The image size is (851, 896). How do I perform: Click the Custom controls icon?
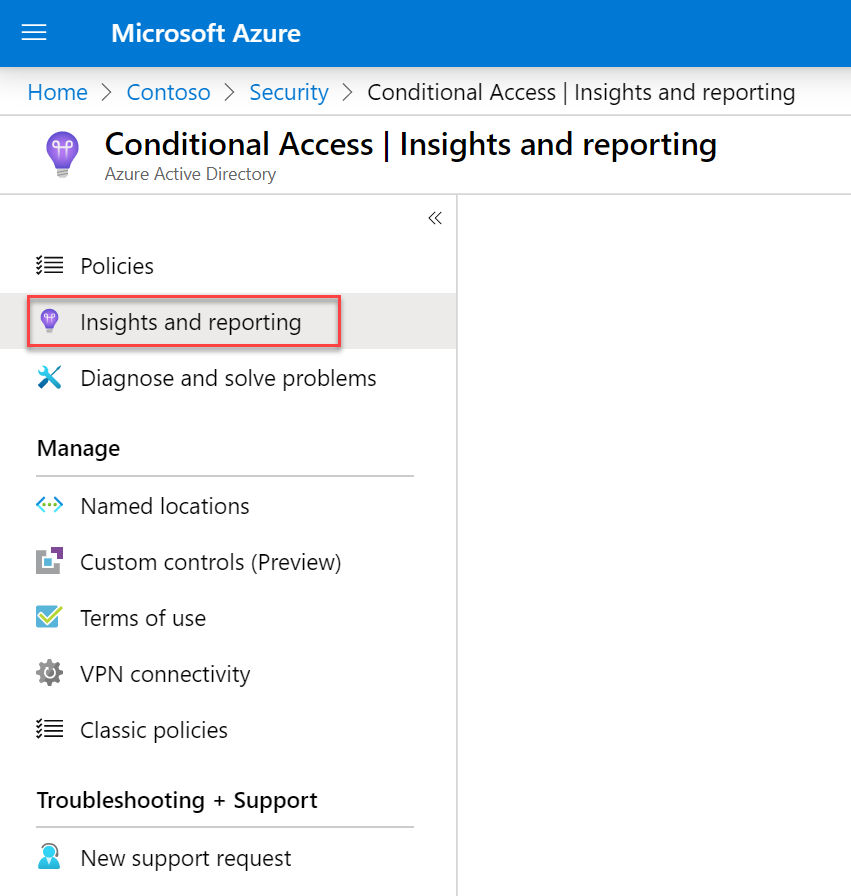coord(50,561)
